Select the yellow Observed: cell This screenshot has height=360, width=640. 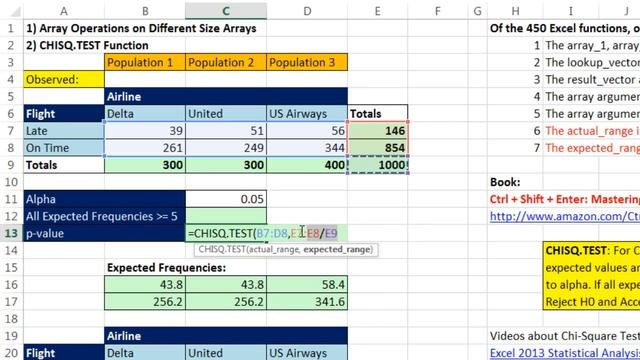[x=64, y=80]
